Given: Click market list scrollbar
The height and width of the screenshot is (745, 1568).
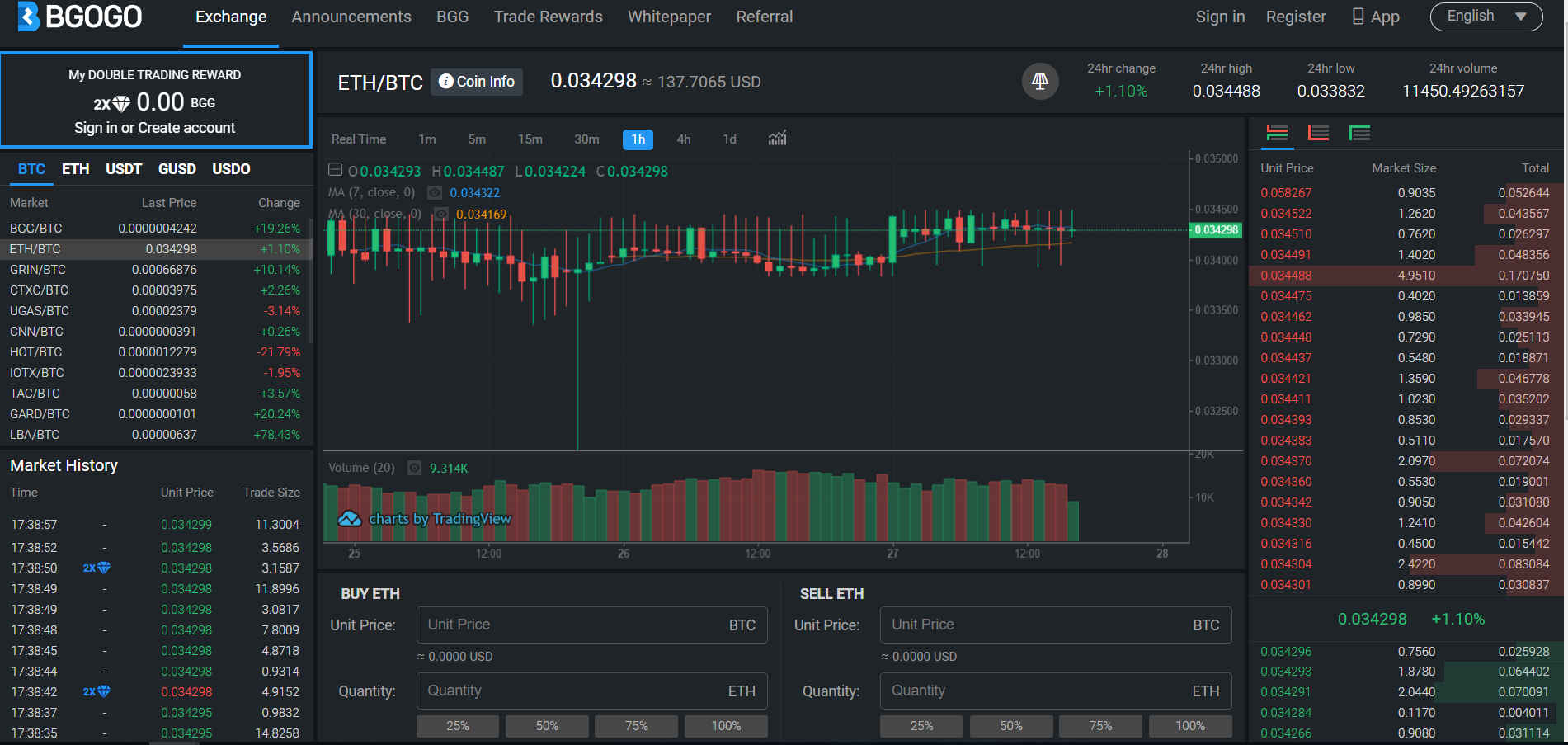Looking at the screenshot, I should pos(311,281).
